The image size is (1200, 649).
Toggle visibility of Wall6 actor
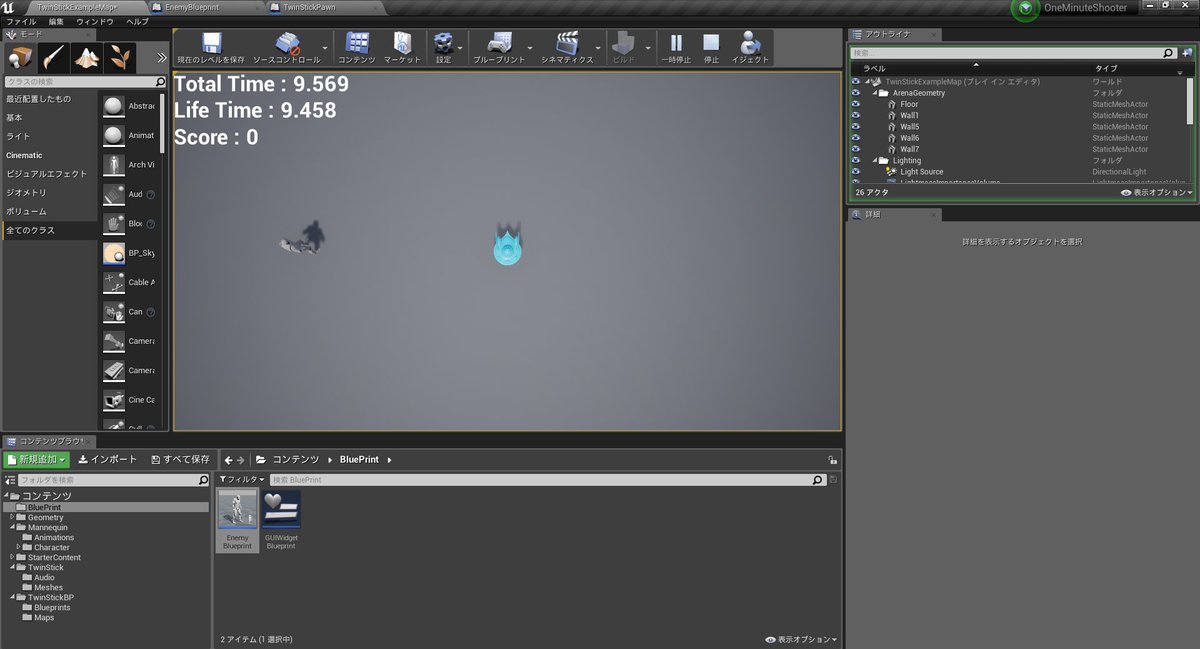855,138
